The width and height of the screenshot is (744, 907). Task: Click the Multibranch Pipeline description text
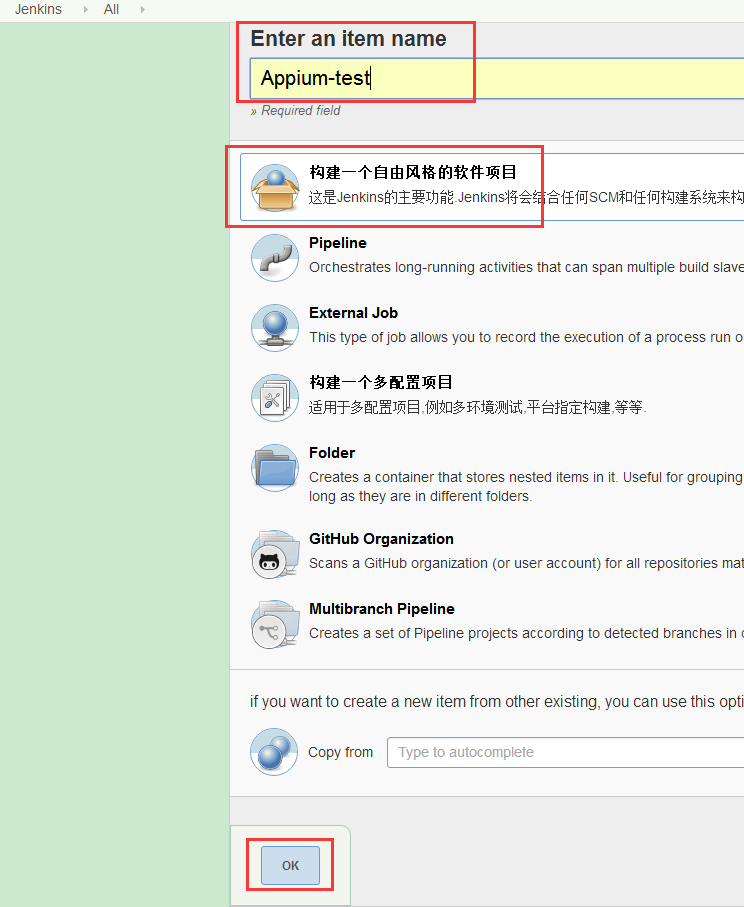526,633
